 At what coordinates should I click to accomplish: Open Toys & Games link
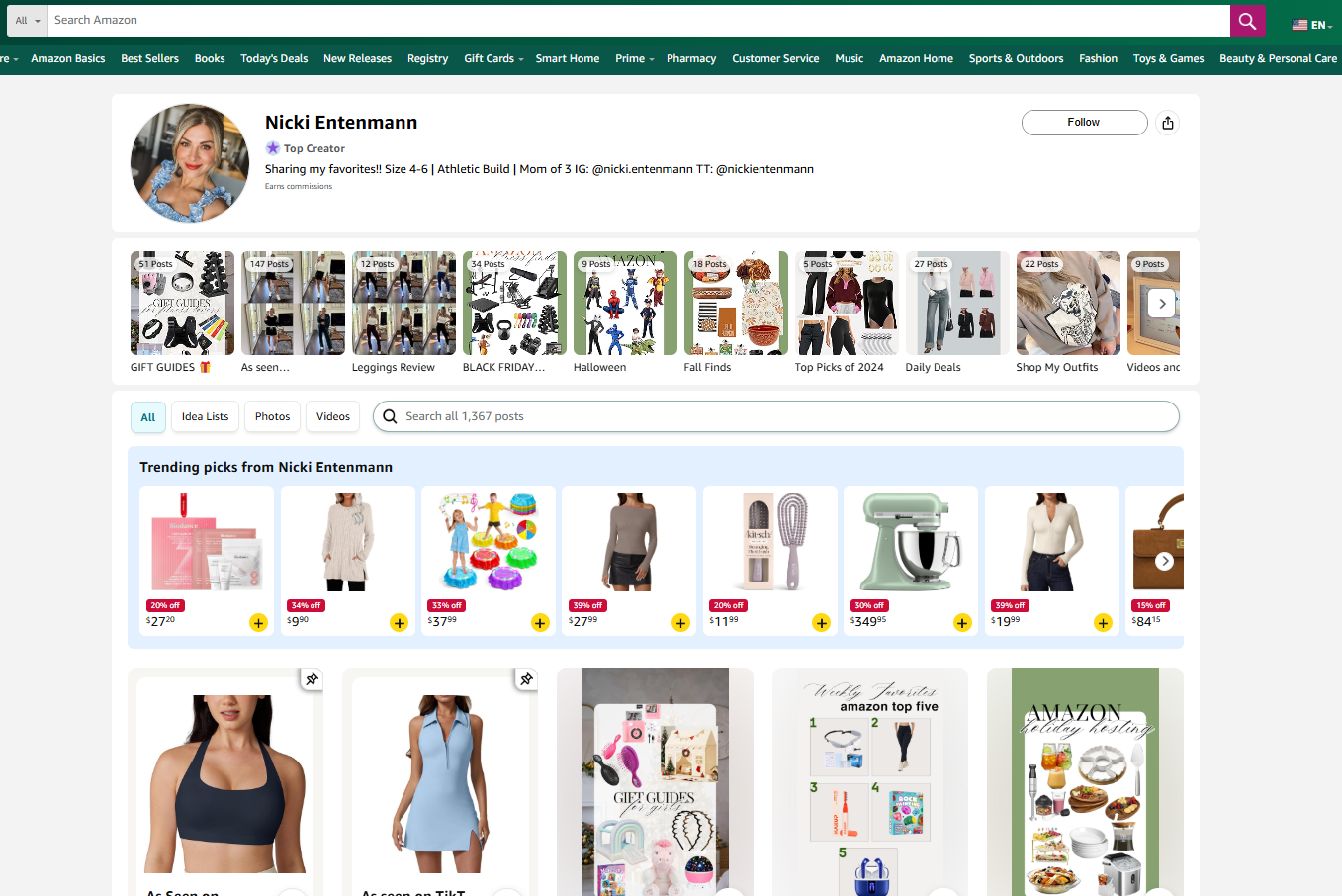point(1169,58)
